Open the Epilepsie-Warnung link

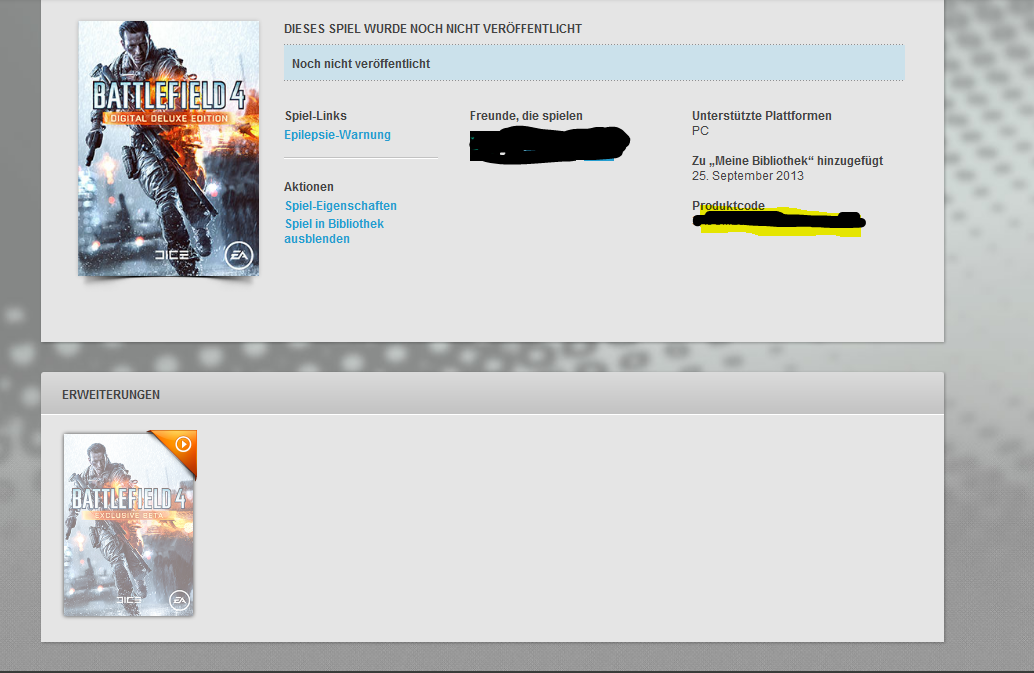337,134
